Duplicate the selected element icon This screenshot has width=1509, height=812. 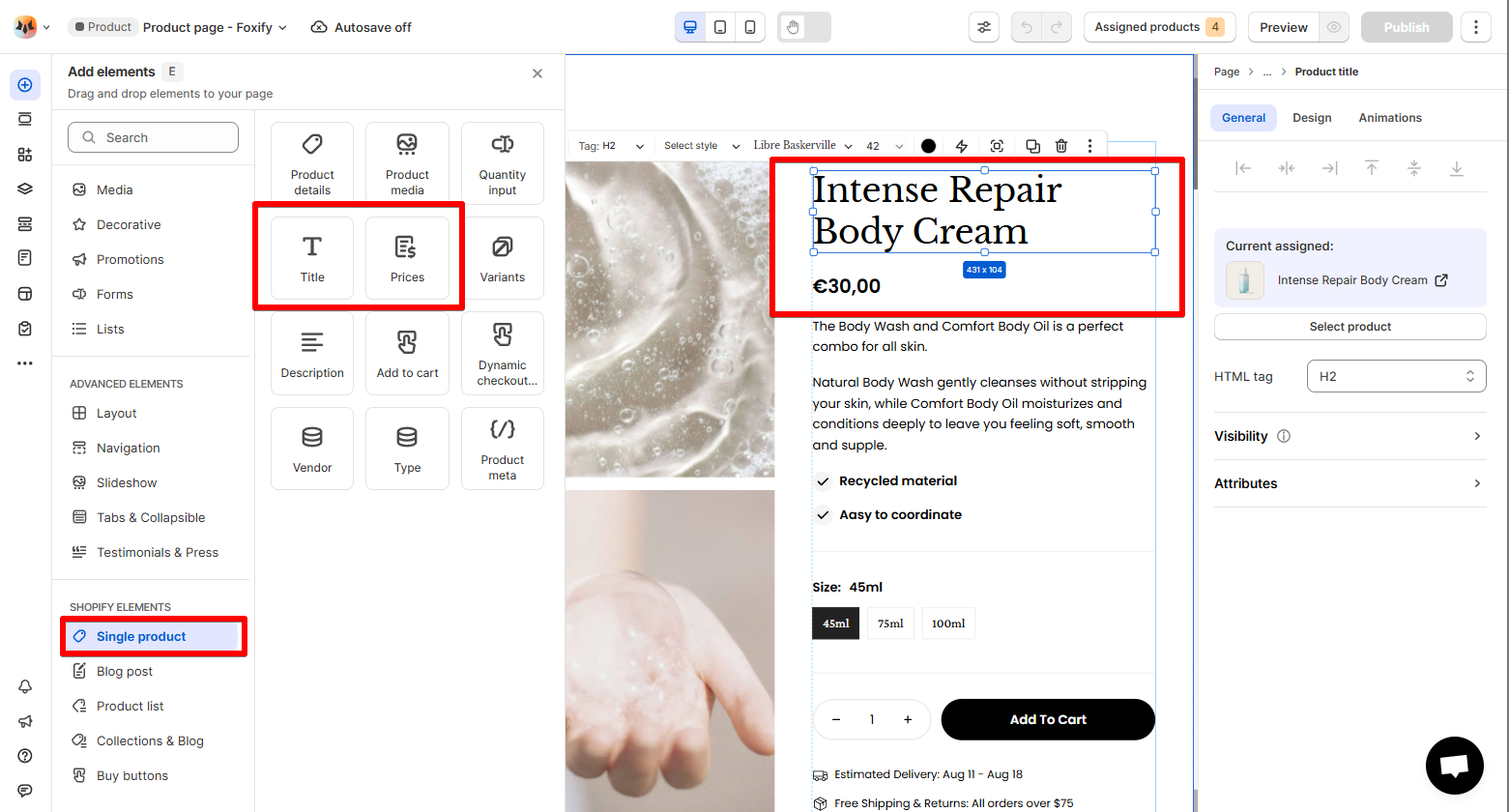point(1032,146)
